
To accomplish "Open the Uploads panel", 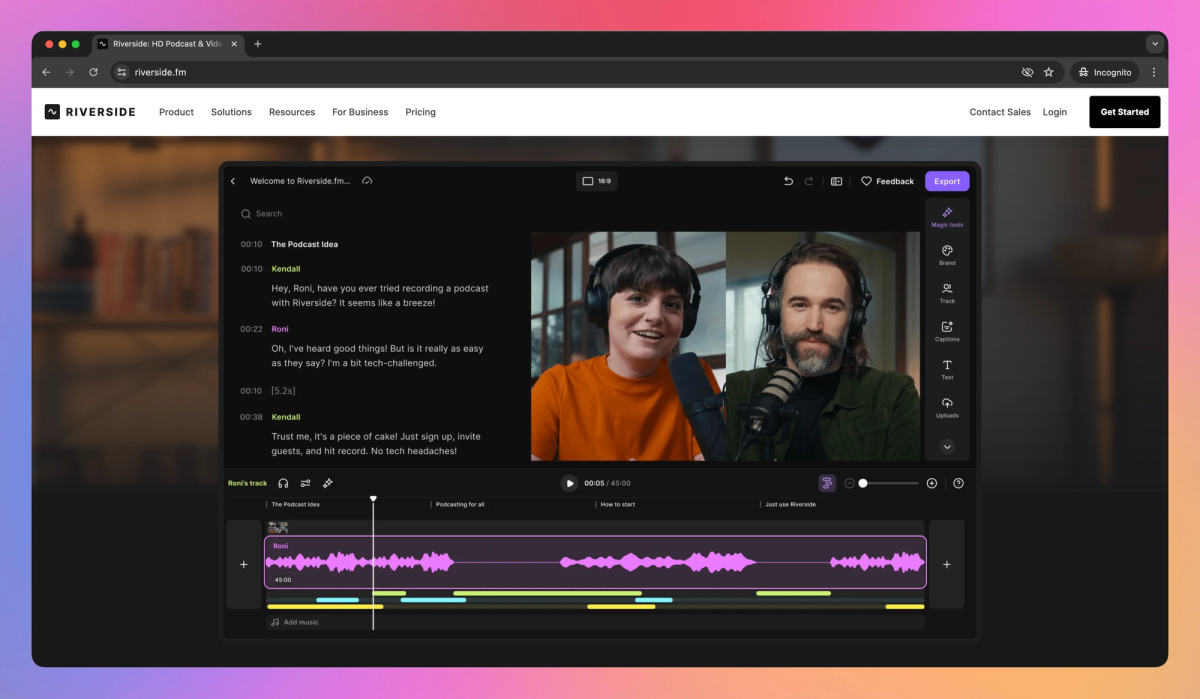I will (947, 406).
